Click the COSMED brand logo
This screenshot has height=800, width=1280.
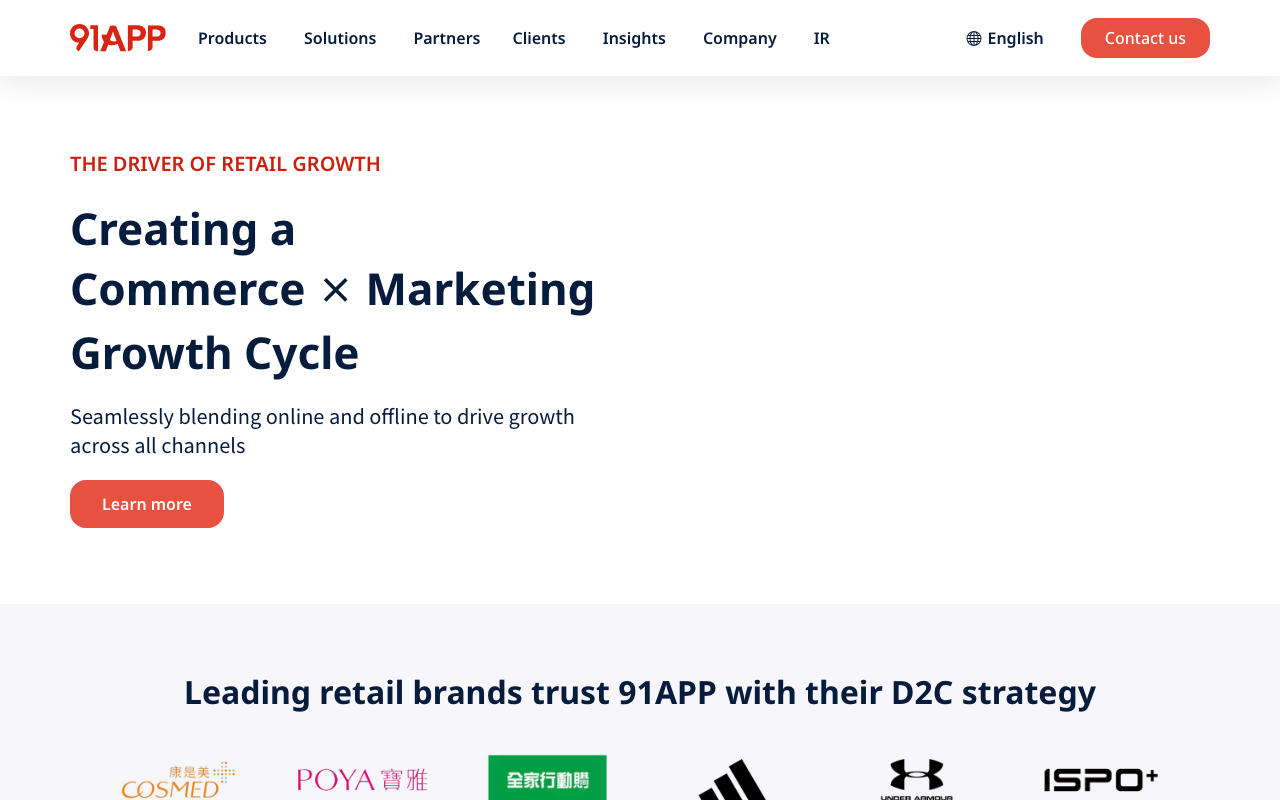click(x=178, y=780)
